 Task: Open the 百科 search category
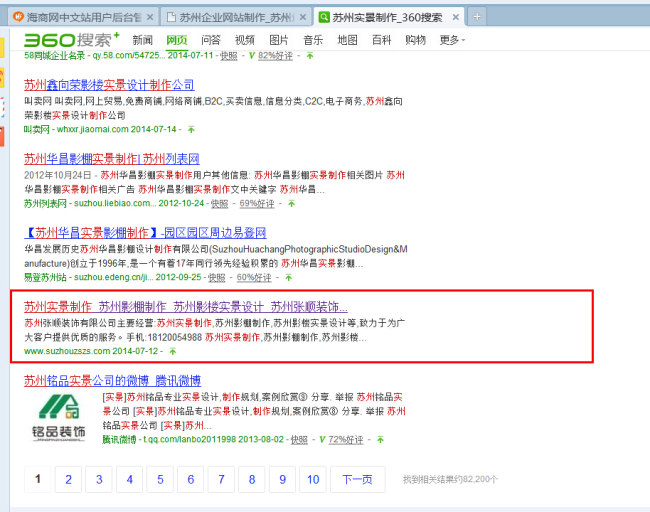[381, 40]
